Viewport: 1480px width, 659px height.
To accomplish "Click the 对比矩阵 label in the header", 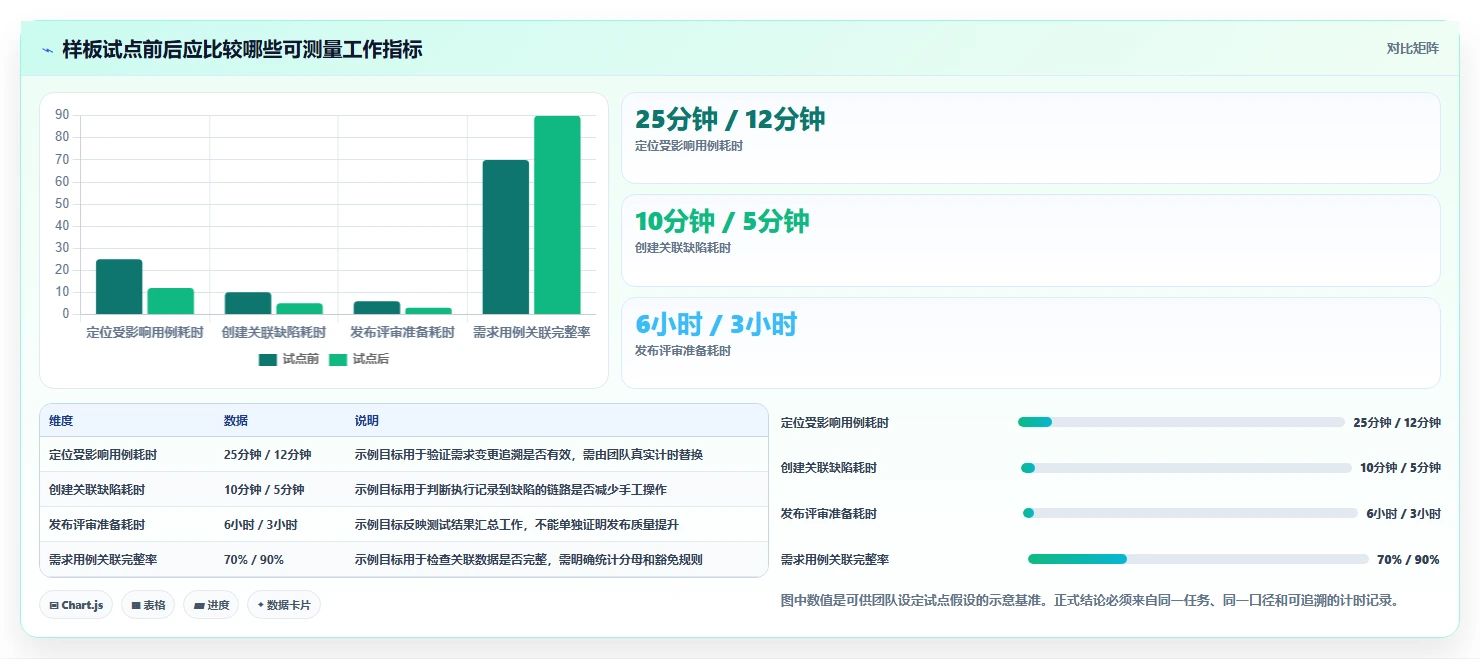I will point(1412,48).
